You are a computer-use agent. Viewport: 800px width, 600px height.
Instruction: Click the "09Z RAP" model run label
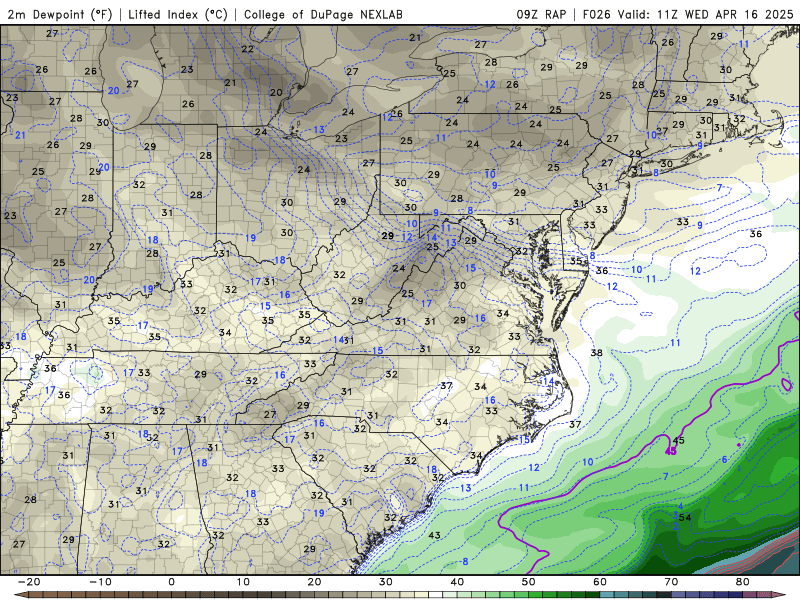point(541,14)
